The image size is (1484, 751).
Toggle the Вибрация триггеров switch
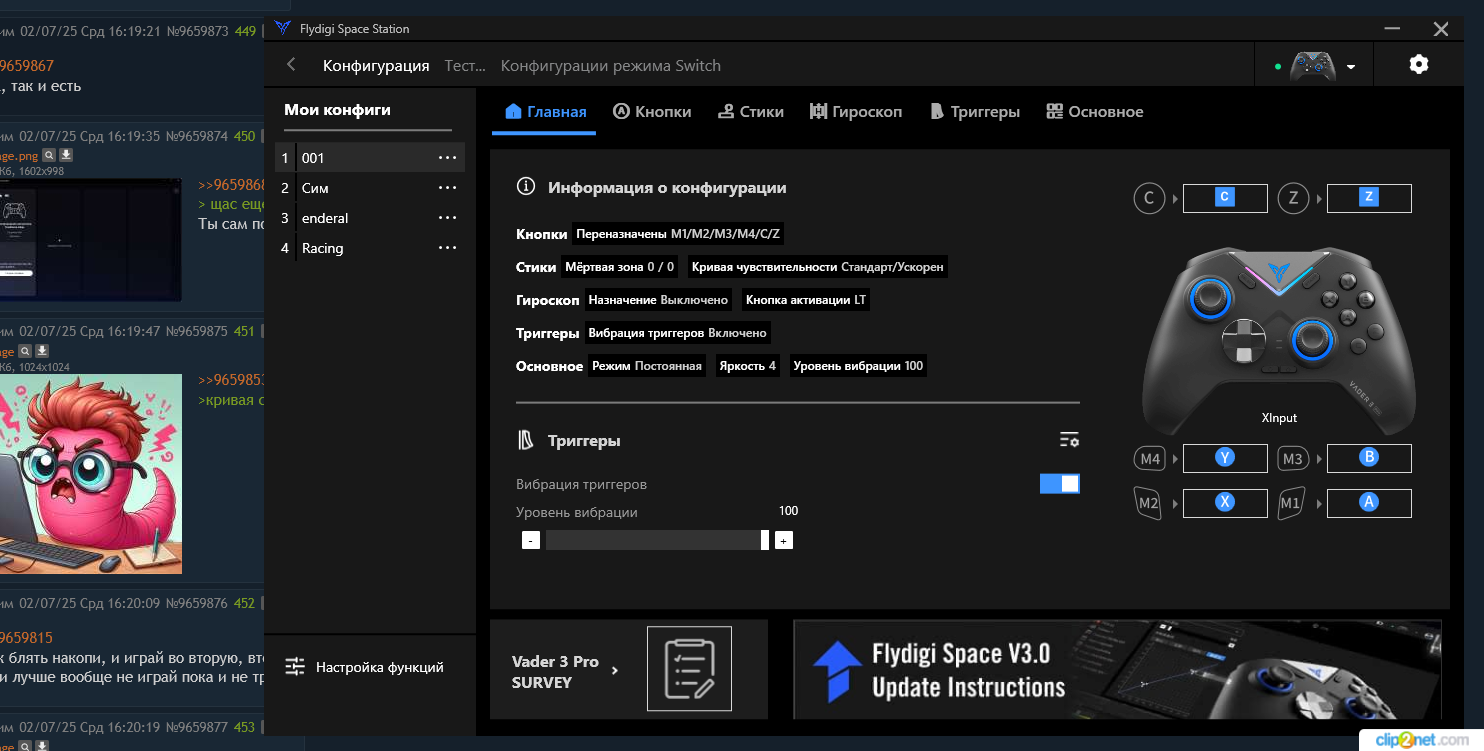1060,484
